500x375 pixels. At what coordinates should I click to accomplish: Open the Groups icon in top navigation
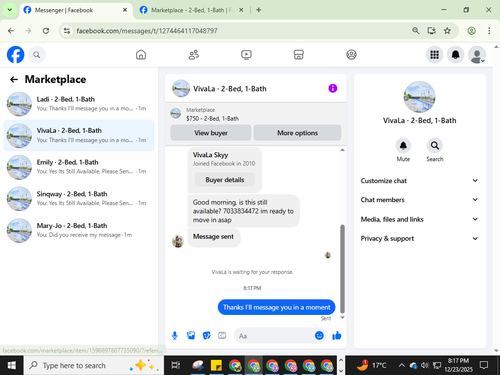coord(351,55)
